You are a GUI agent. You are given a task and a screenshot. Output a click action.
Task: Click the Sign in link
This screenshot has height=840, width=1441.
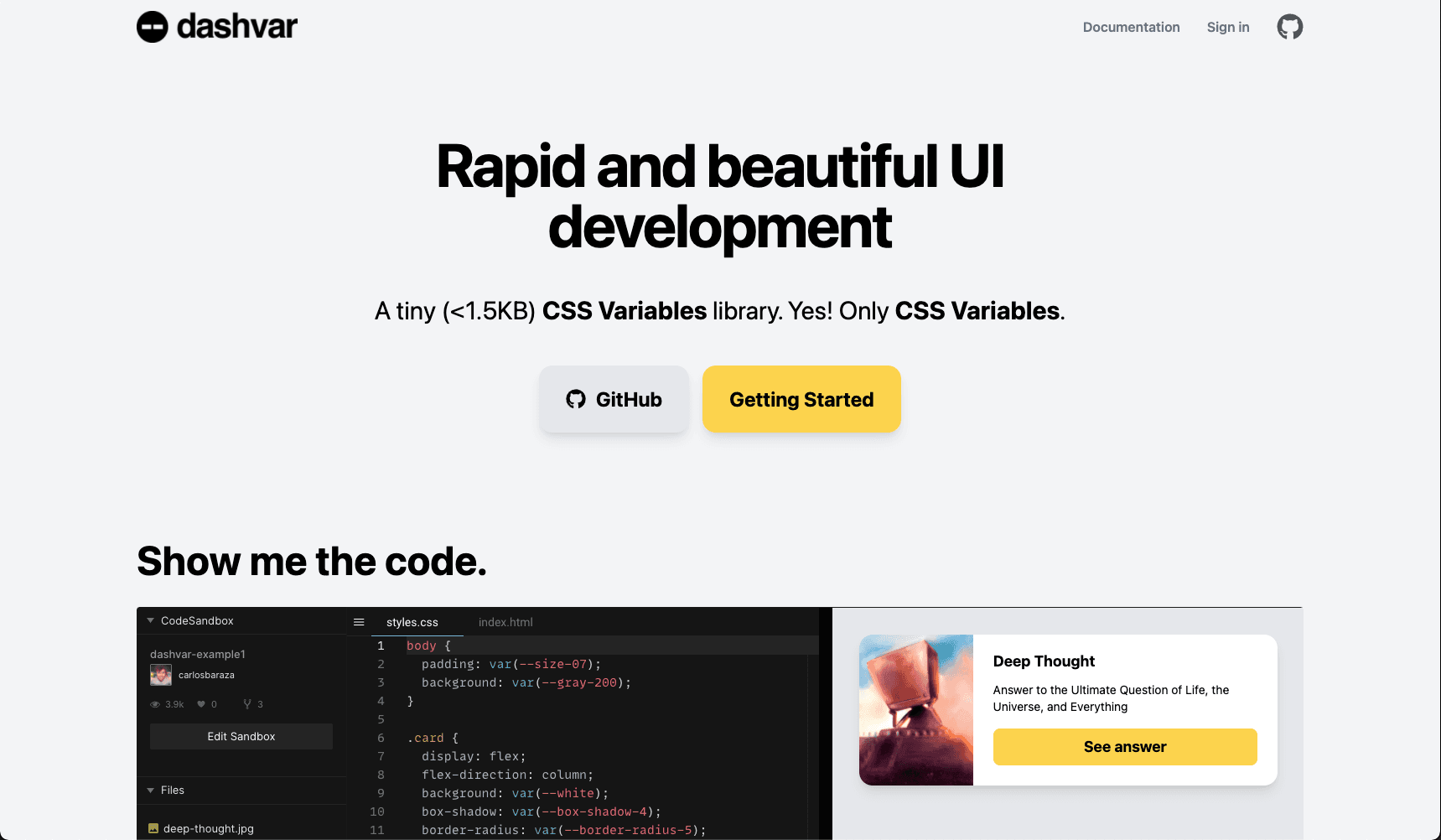pos(1227,27)
